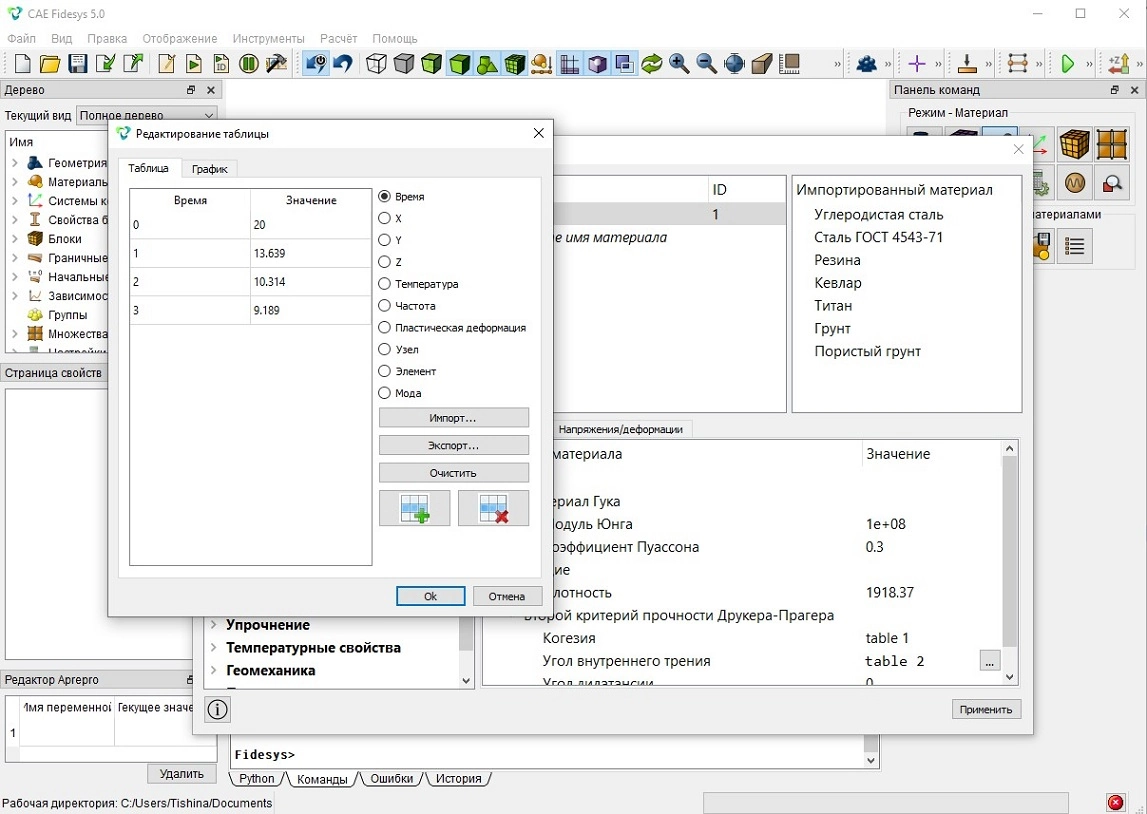1147x814 pixels.
Task: Click the brown beam profile icon
Action: click(x=761, y=64)
